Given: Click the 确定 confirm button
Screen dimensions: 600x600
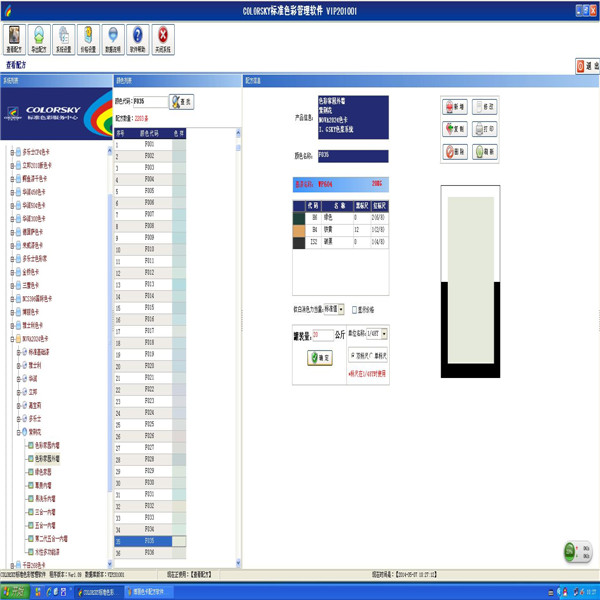Looking at the screenshot, I should coord(320,358).
